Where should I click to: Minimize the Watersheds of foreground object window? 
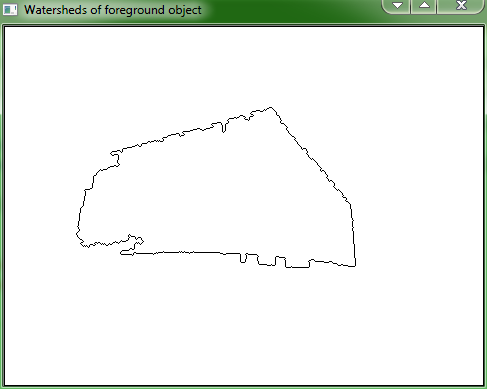pyautogui.click(x=396, y=6)
